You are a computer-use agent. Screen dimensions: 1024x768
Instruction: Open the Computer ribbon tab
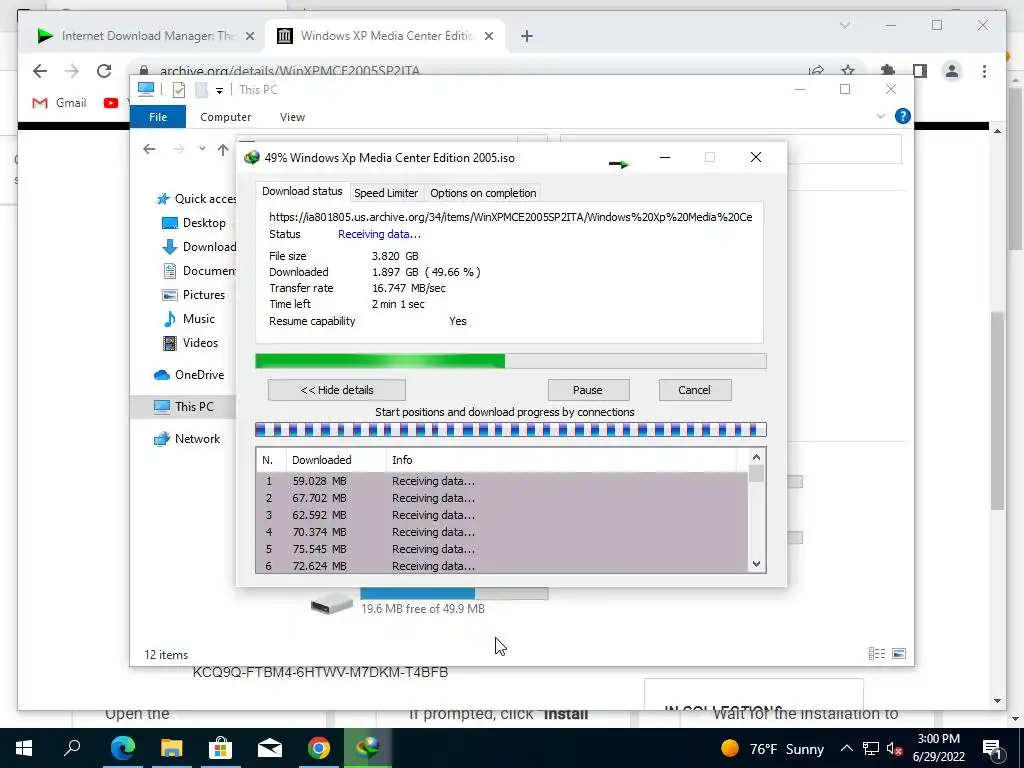click(225, 117)
